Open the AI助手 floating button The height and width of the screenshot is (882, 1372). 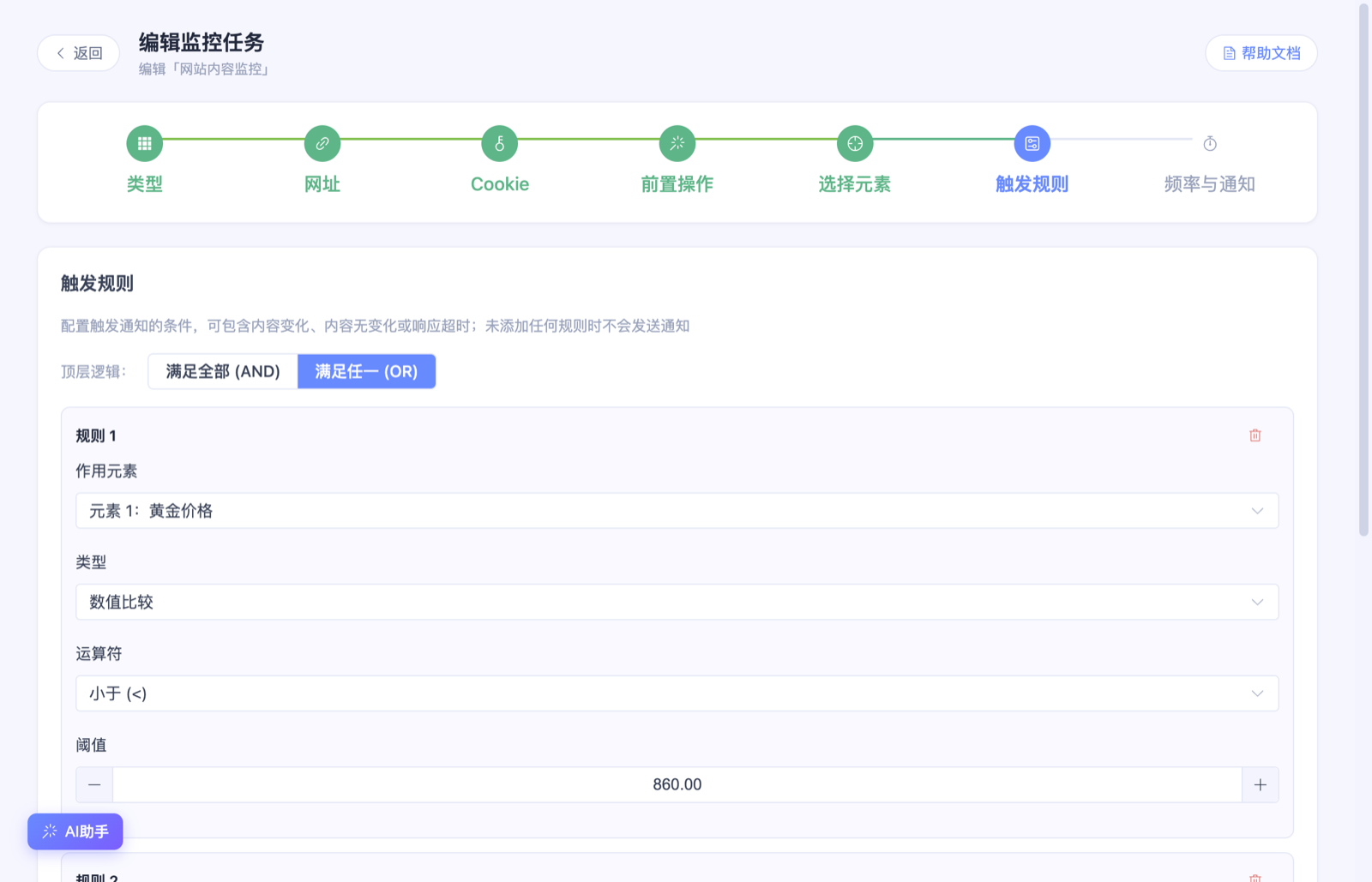[x=75, y=831]
